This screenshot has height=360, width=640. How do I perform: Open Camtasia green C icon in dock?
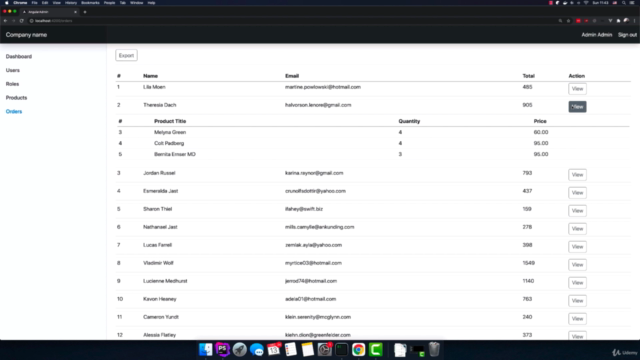tap(376, 349)
